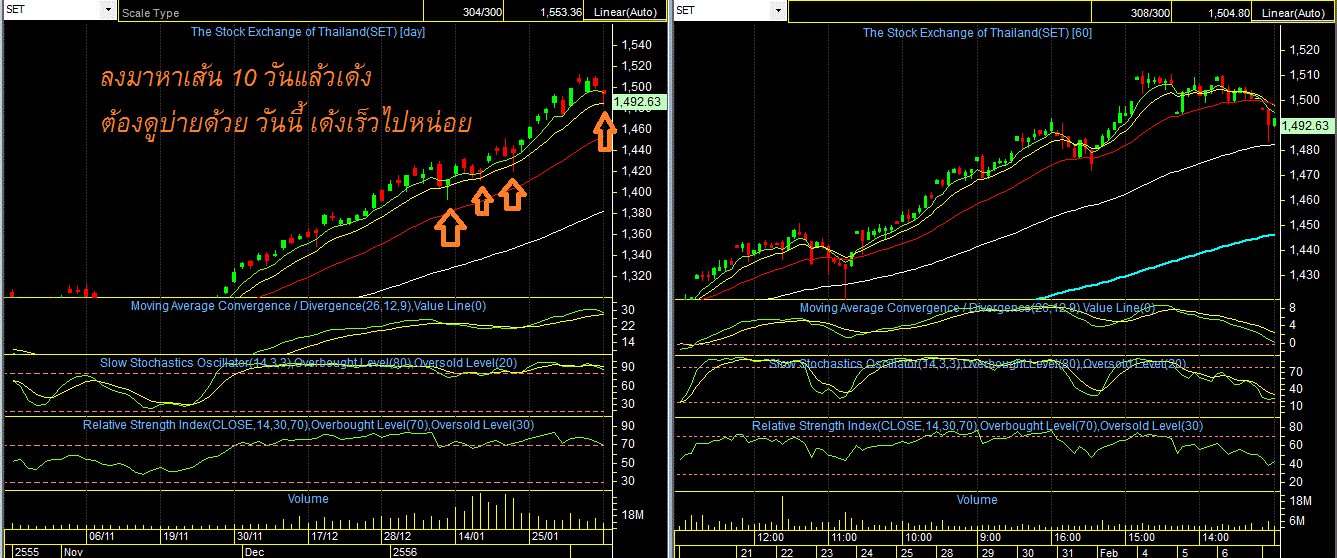This screenshot has width=1337, height=558.
Task: Click Relative Strength Index title on 60-minute chart
Action: click(x=977, y=426)
